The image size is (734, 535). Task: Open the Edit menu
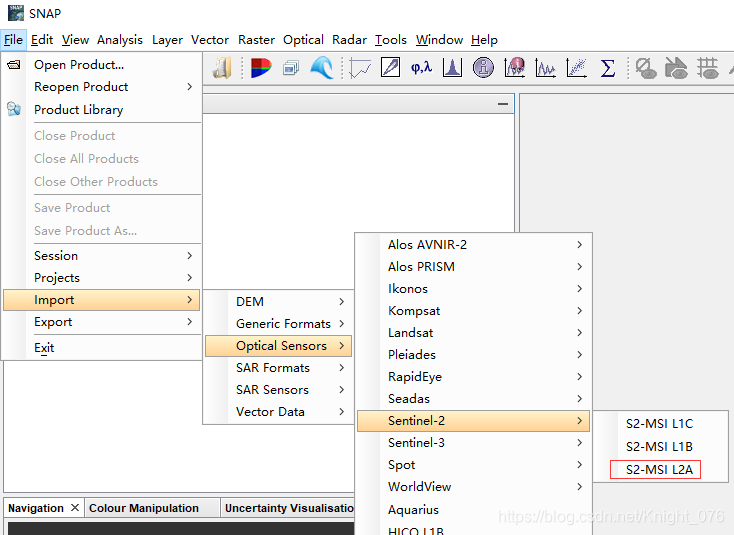(42, 40)
